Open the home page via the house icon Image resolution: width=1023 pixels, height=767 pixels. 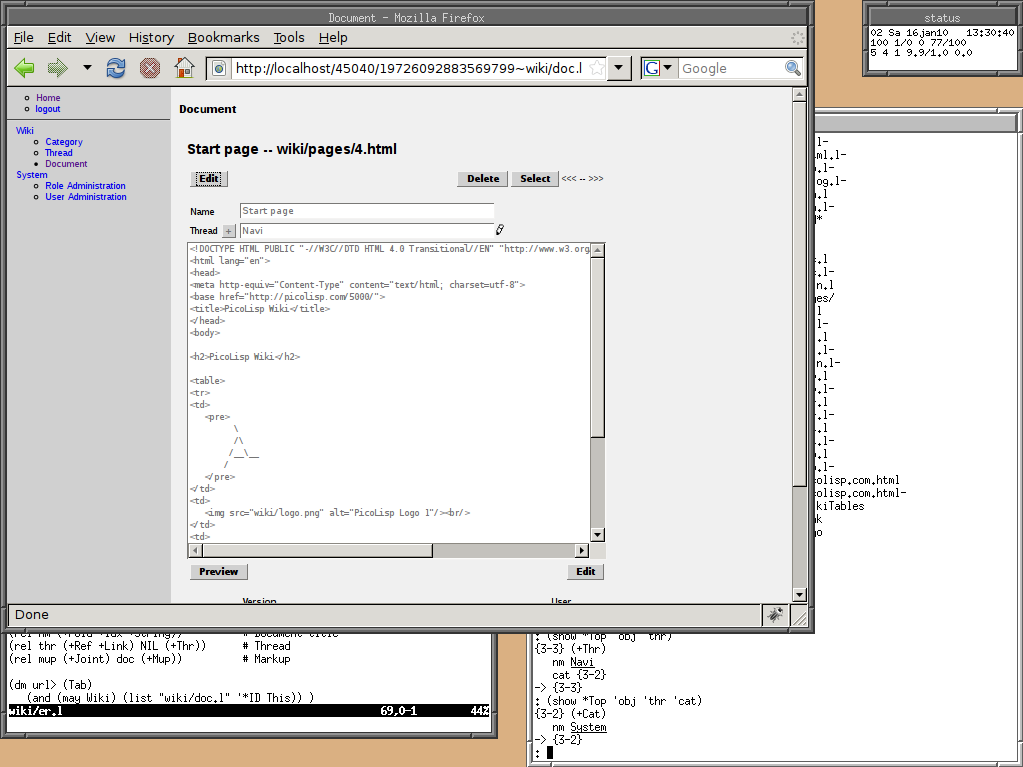182,67
